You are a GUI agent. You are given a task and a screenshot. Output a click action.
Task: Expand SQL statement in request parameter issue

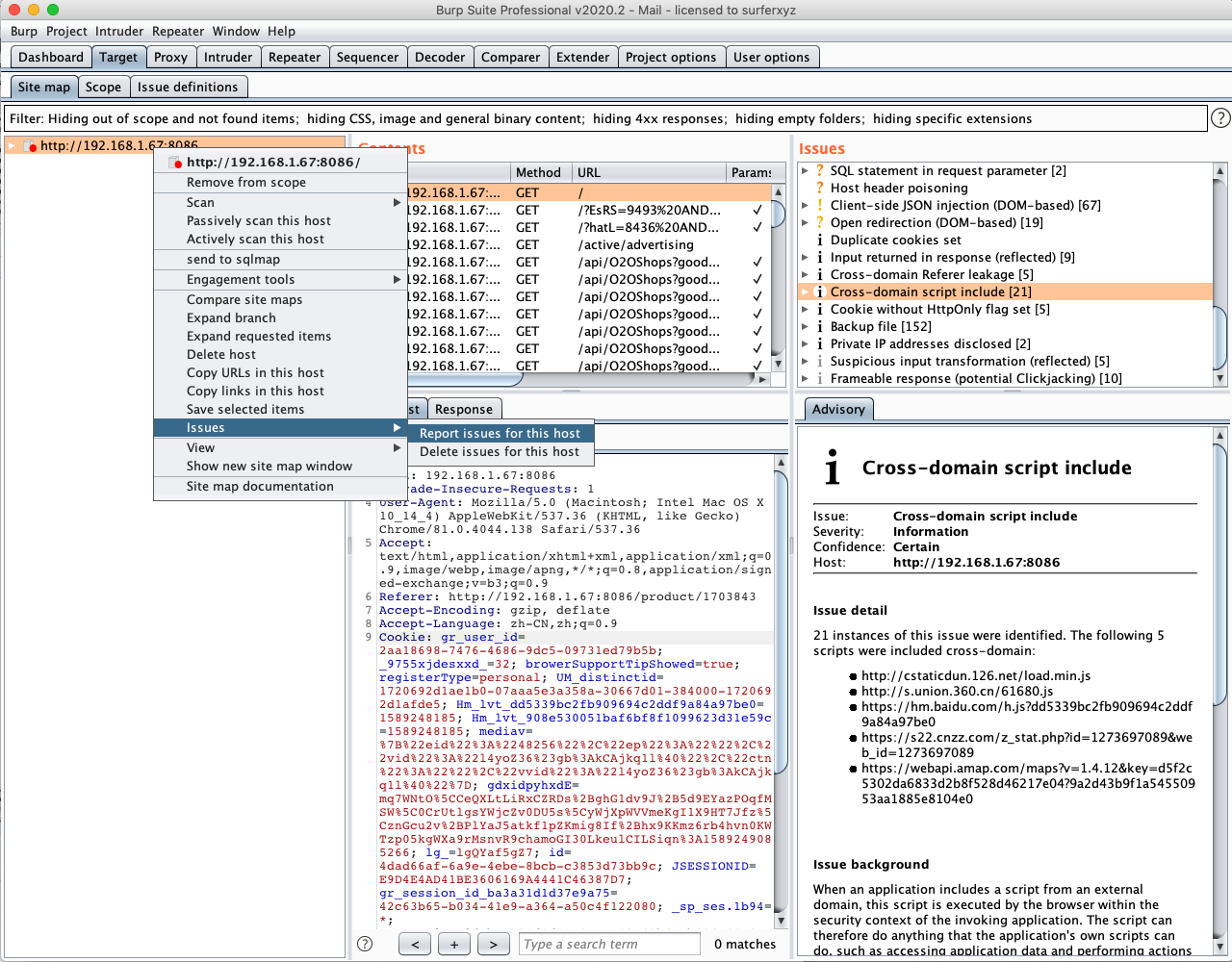pos(805,170)
